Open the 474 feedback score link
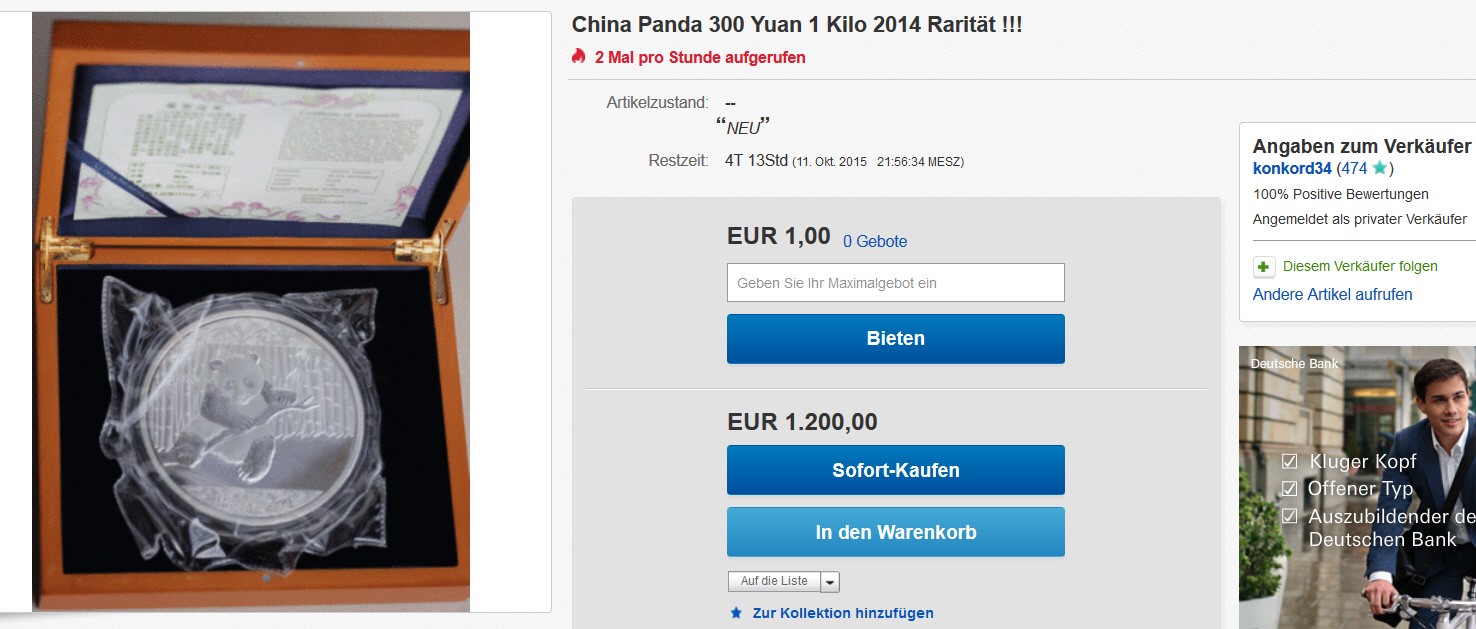1476x629 pixels. point(1354,168)
